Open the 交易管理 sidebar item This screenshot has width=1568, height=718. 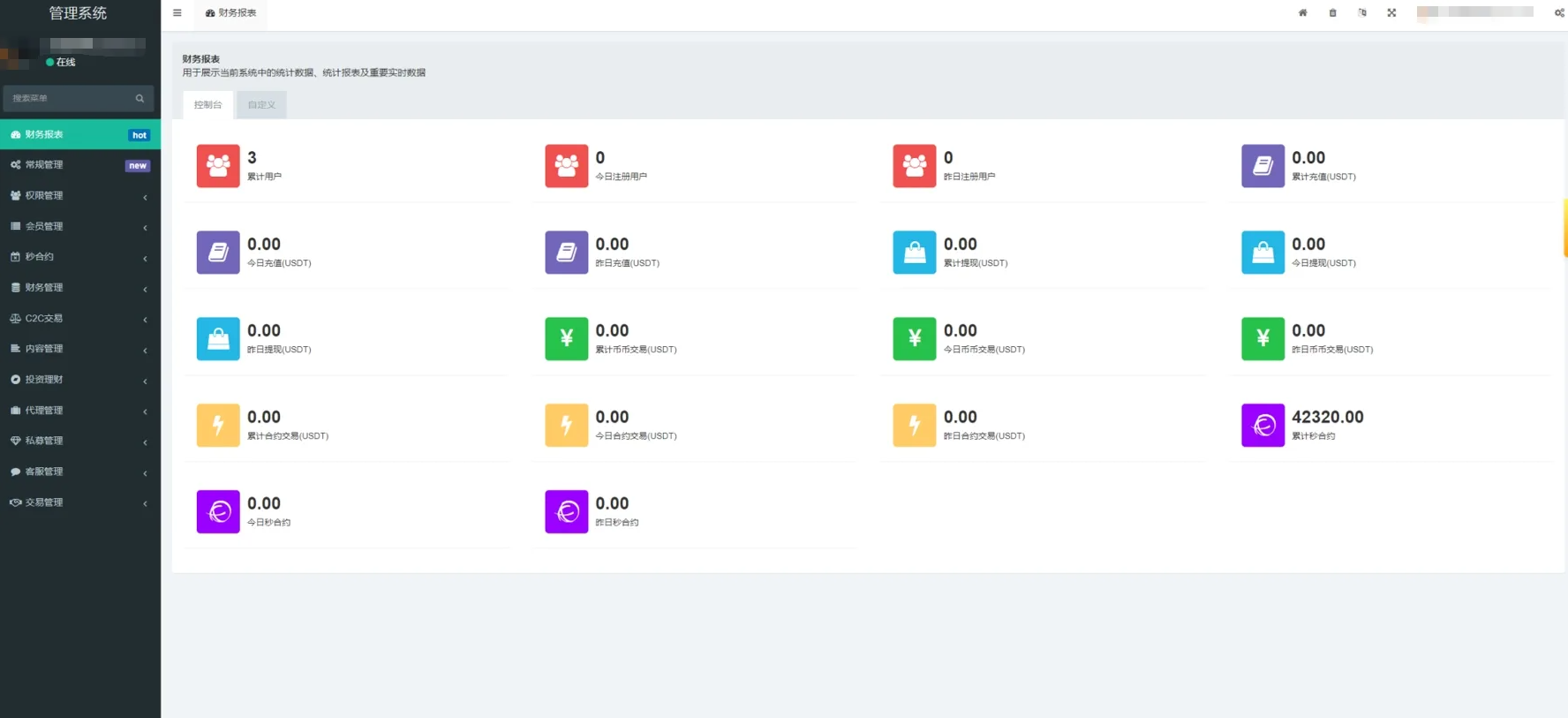[x=80, y=503]
